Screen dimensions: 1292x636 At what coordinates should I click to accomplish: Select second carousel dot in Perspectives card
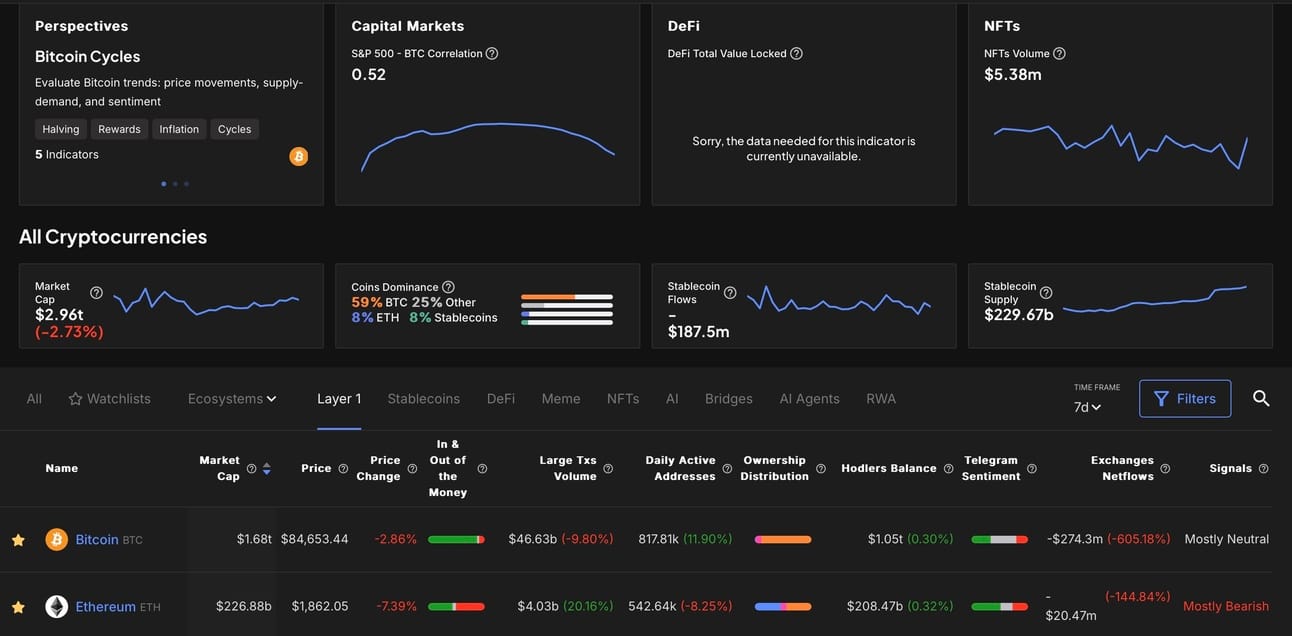point(175,184)
